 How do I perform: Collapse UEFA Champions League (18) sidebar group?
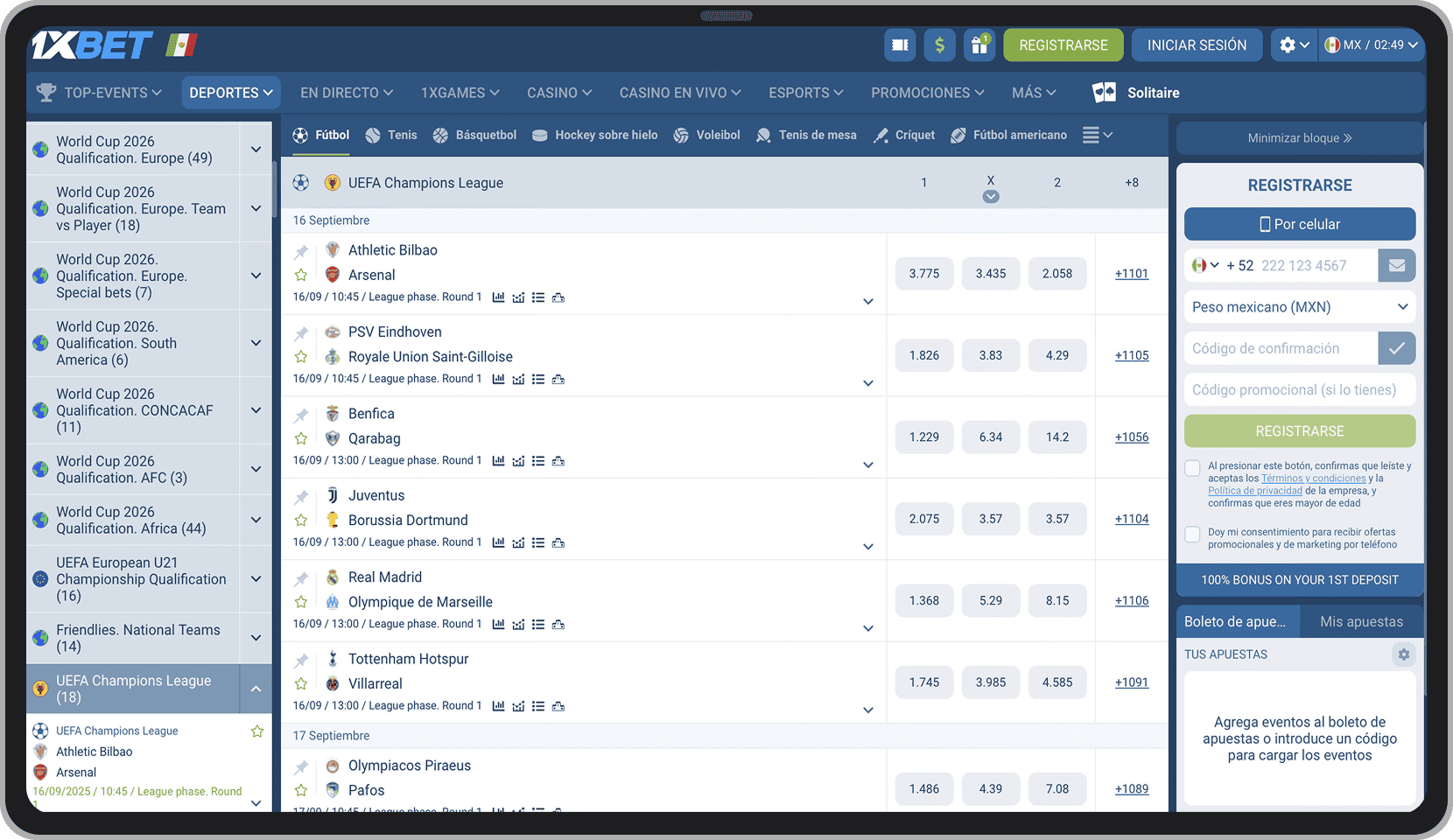click(x=256, y=689)
